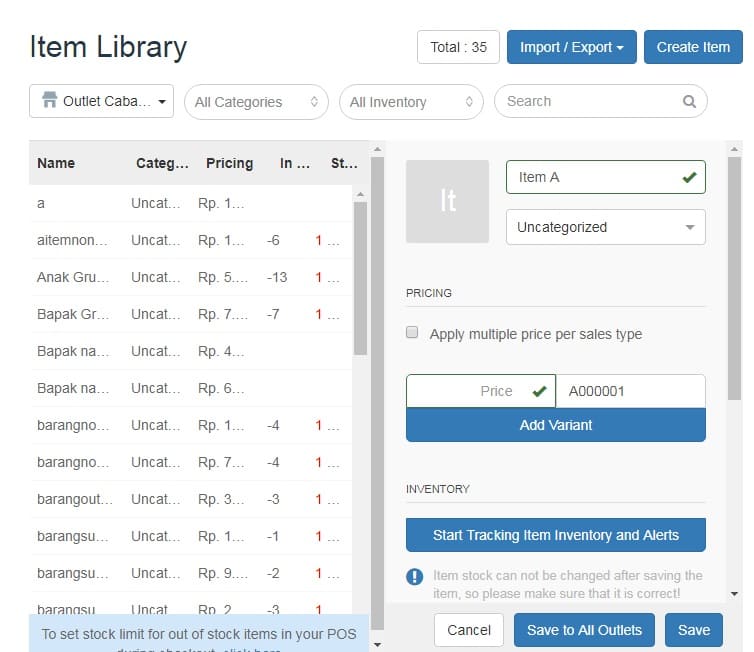Click the item image placeholder thumbnail
754x652 pixels.
pyautogui.click(x=447, y=201)
